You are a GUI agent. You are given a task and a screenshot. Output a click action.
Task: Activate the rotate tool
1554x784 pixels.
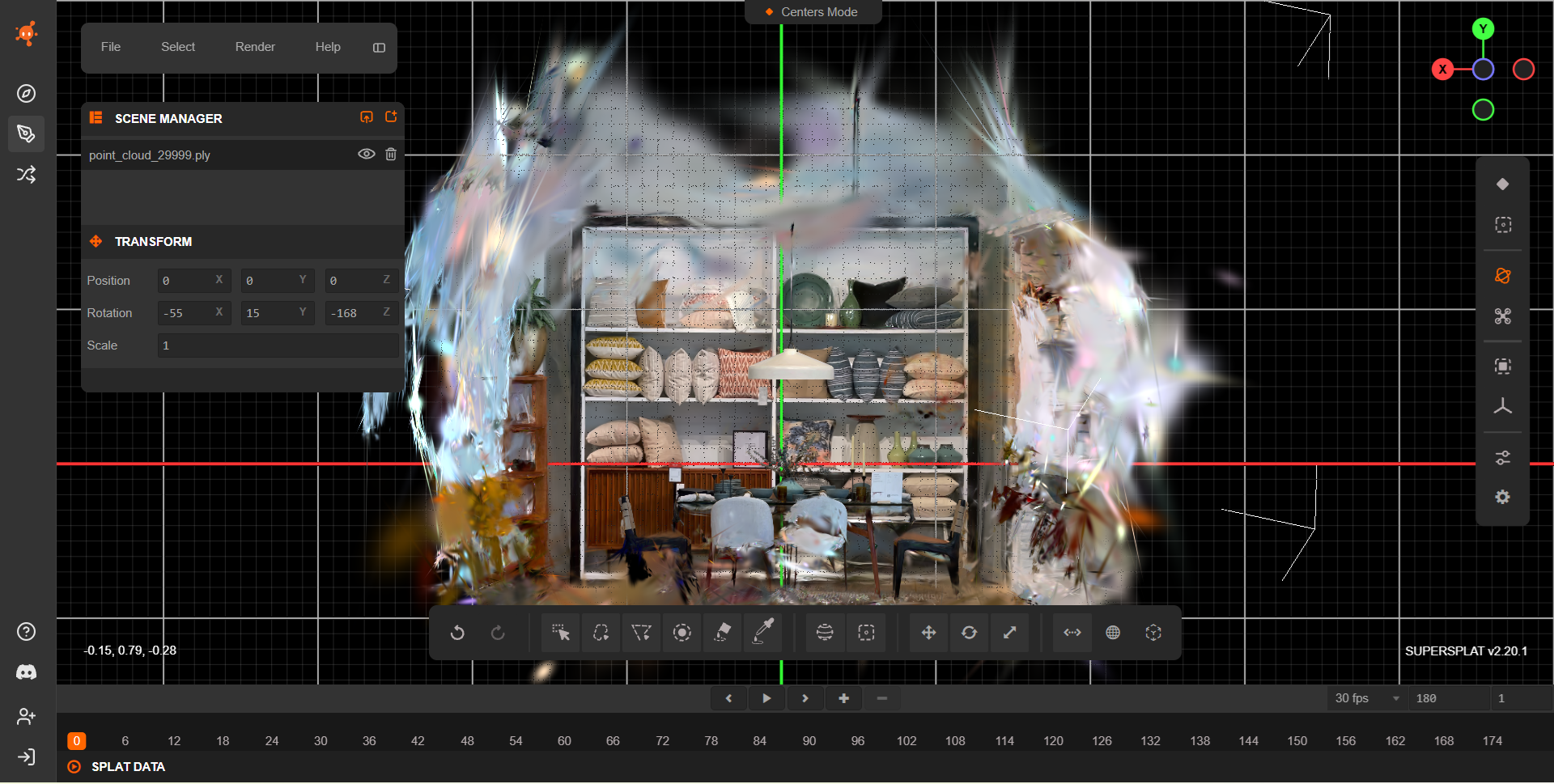tap(969, 633)
